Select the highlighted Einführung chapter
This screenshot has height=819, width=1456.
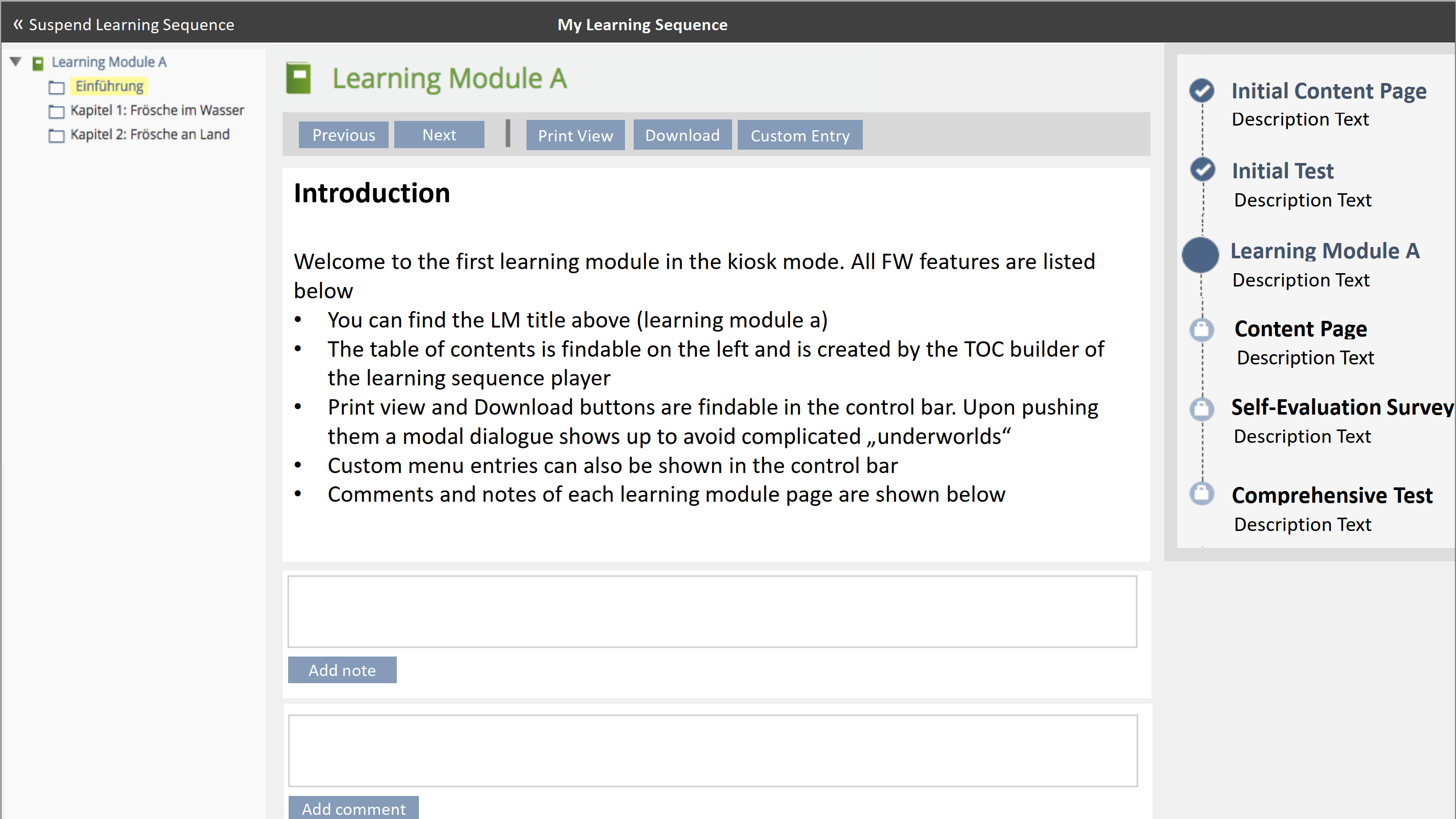[x=110, y=86]
